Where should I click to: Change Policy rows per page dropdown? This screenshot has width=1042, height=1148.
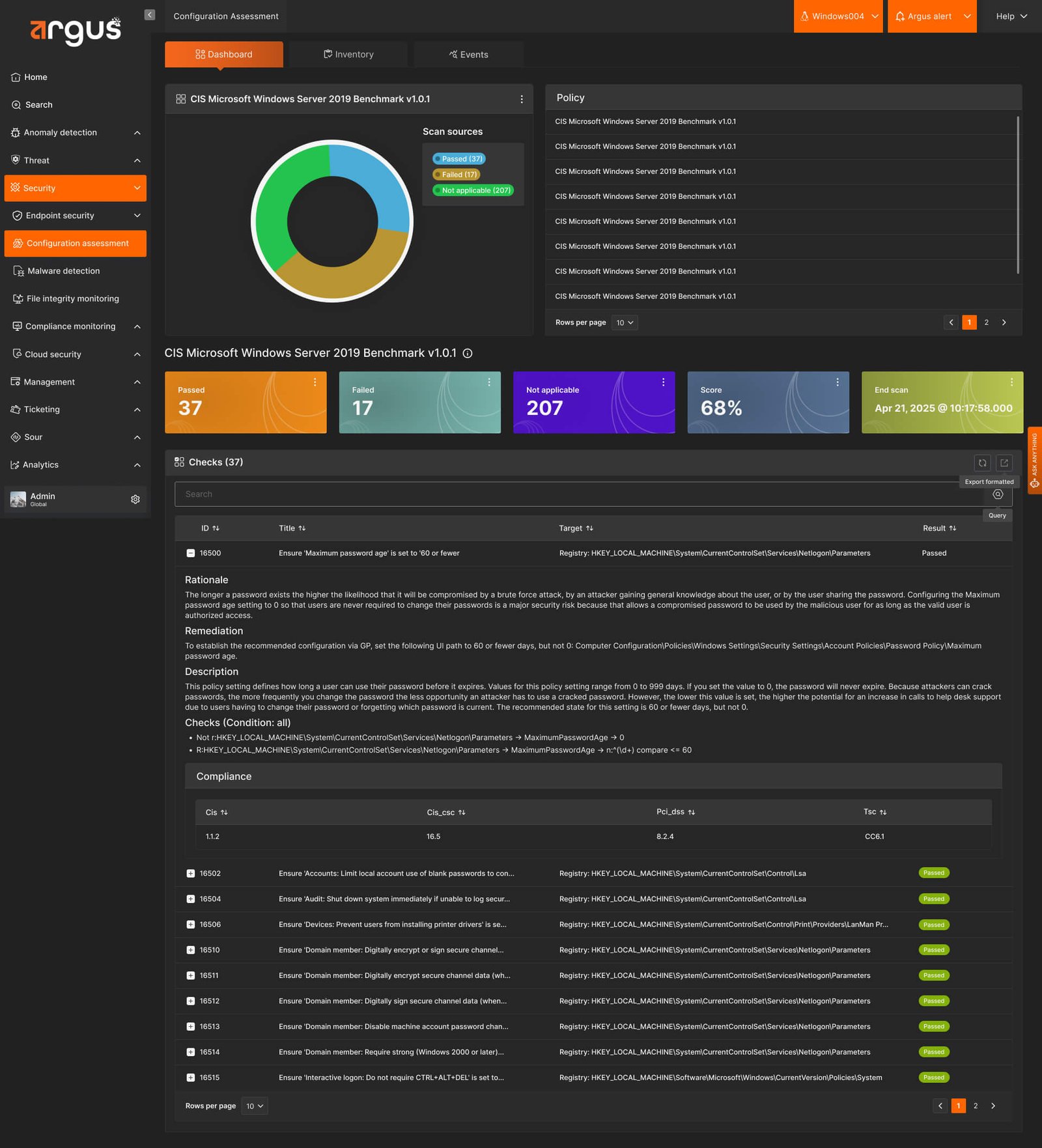(625, 323)
